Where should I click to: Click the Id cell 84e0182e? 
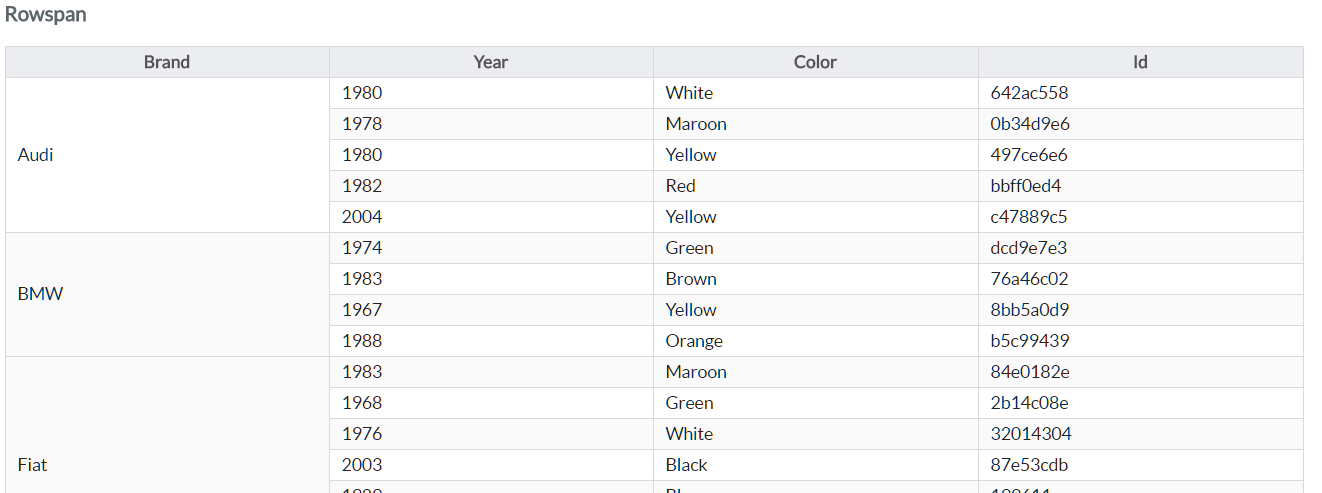(x=1141, y=372)
